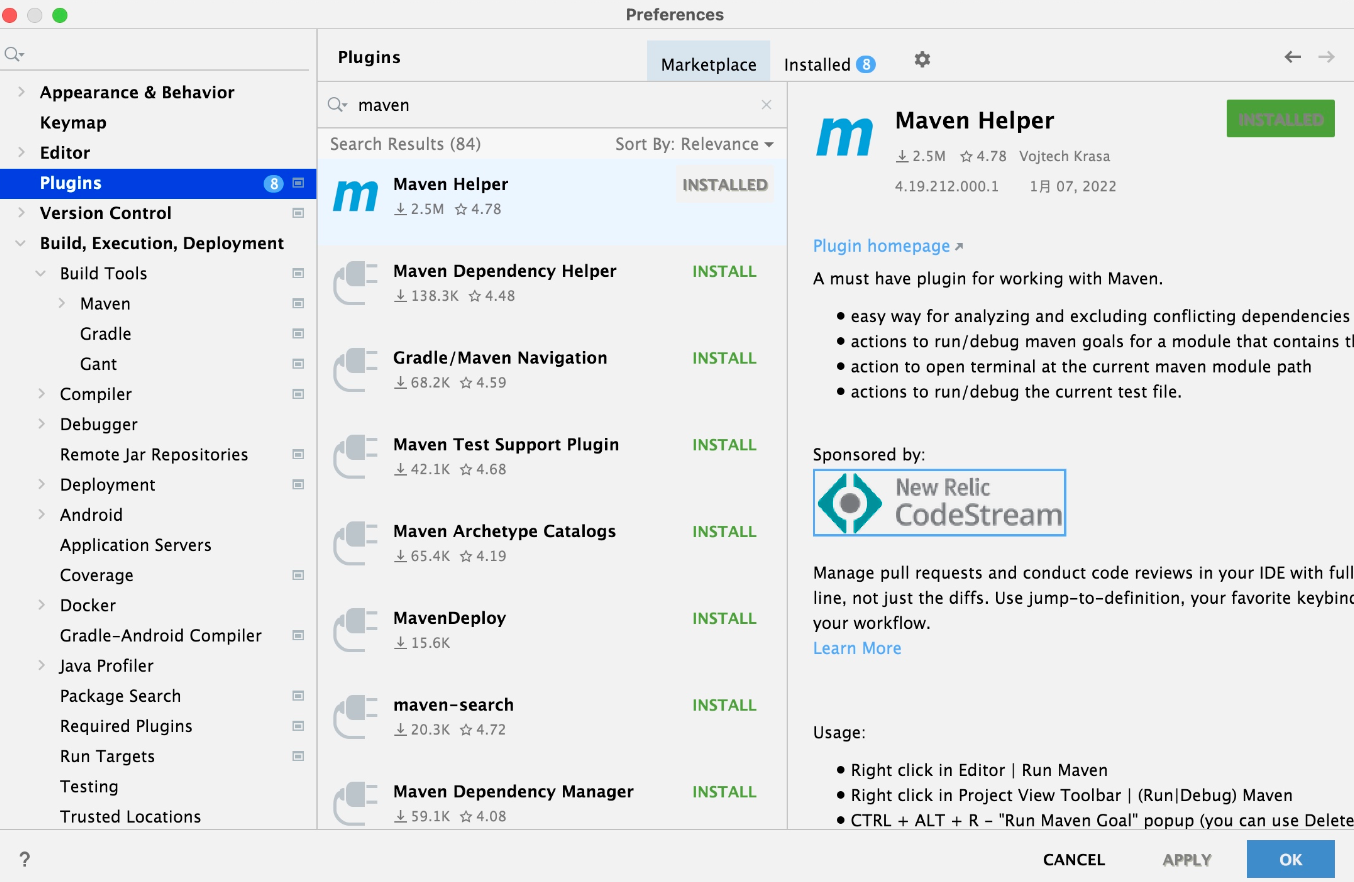Image resolution: width=1354 pixels, height=882 pixels.
Task: Expand the Android settings node
Action: pos(41,515)
